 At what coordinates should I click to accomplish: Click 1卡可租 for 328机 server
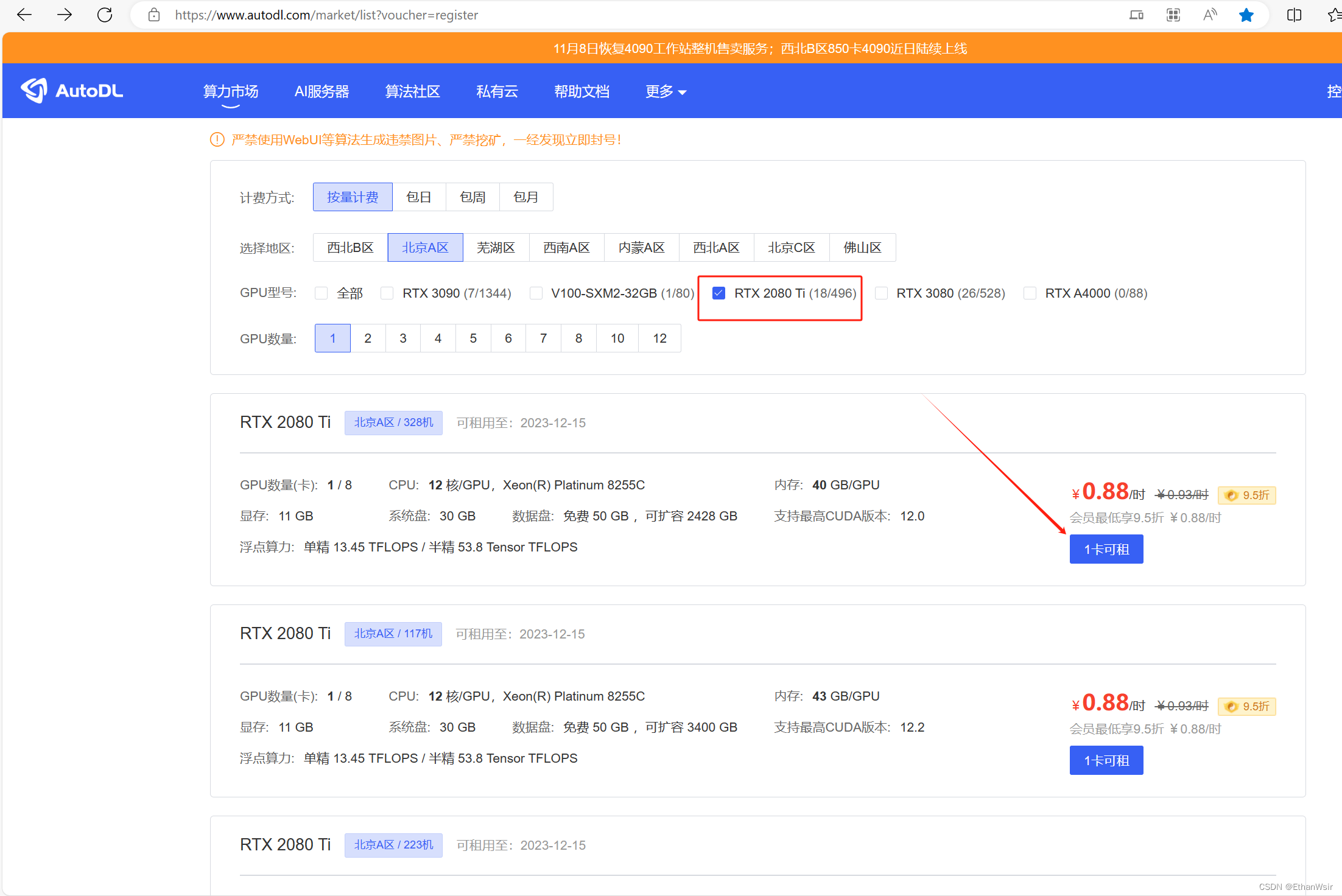(x=1106, y=549)
